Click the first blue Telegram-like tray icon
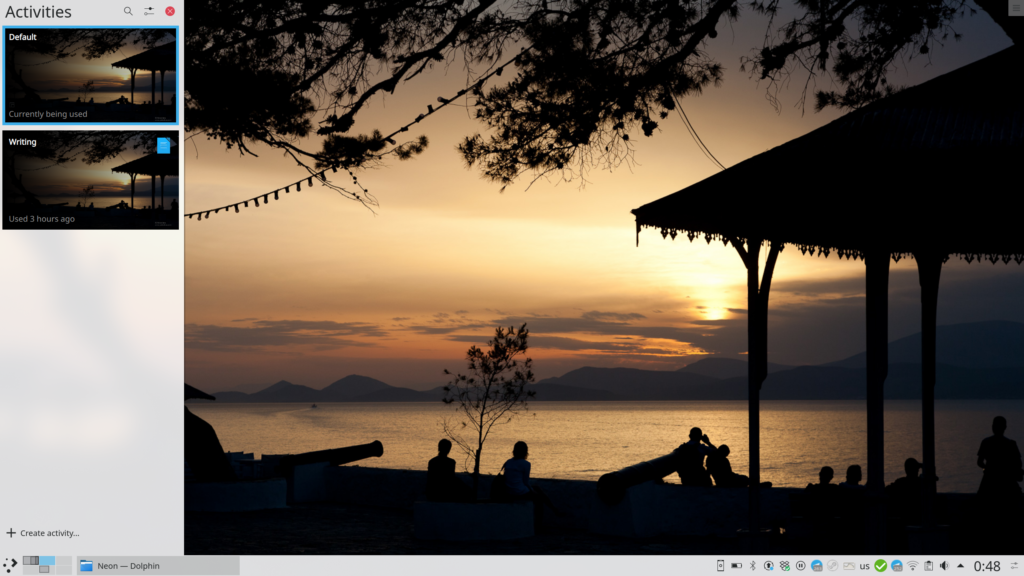Screen dimensions: 1024x576 pos(817,566)
